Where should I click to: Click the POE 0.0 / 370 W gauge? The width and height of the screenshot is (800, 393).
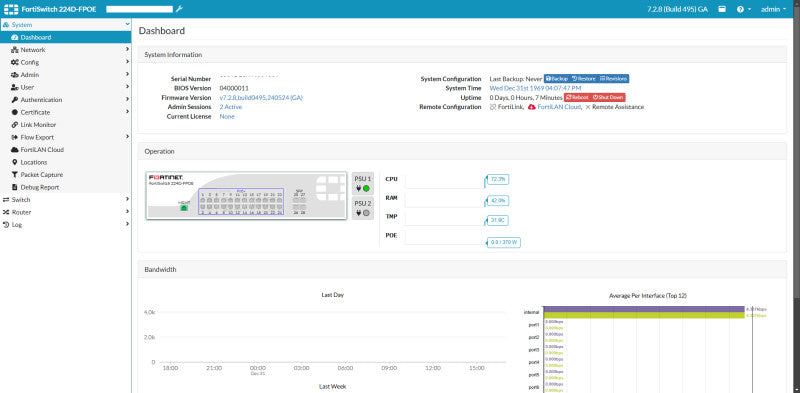(x=504, y=243)
